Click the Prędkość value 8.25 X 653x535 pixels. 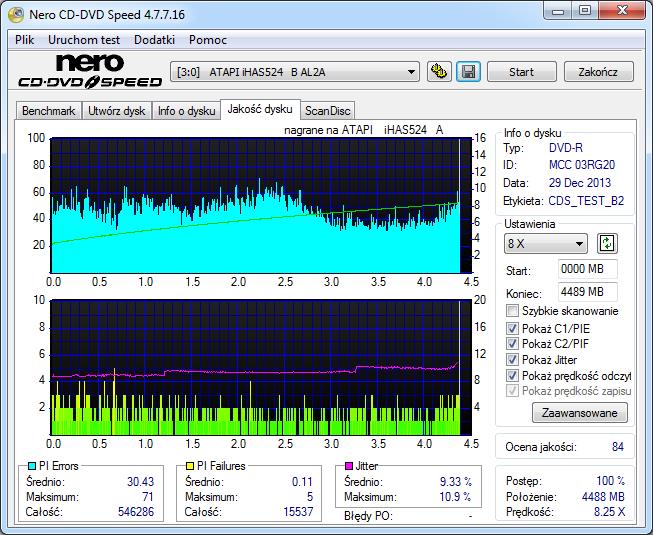tap(609, 512)
